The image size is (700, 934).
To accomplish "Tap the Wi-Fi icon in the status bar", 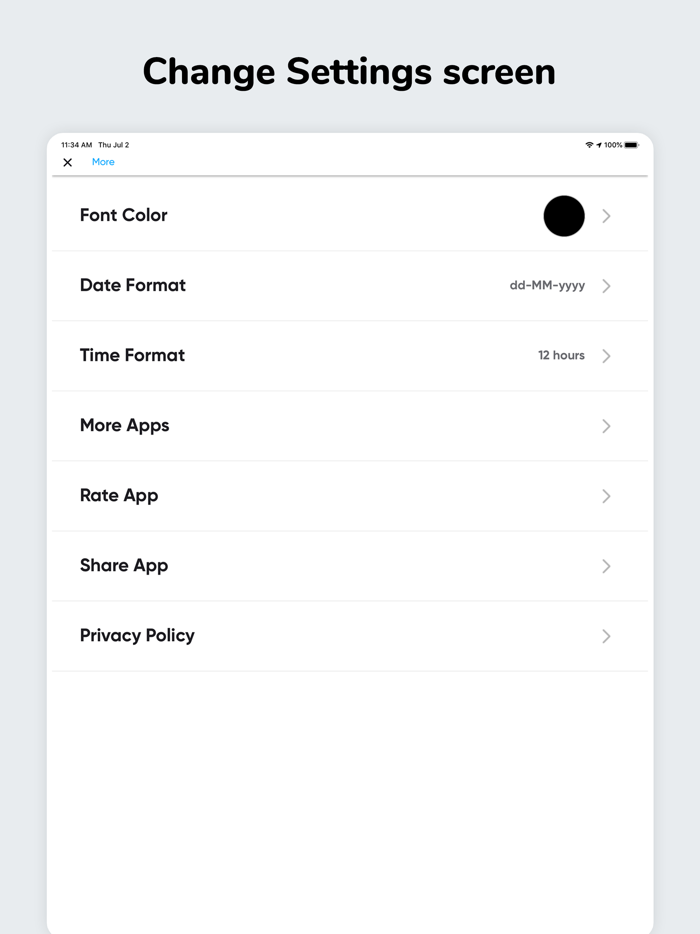I will pos(590,144).
